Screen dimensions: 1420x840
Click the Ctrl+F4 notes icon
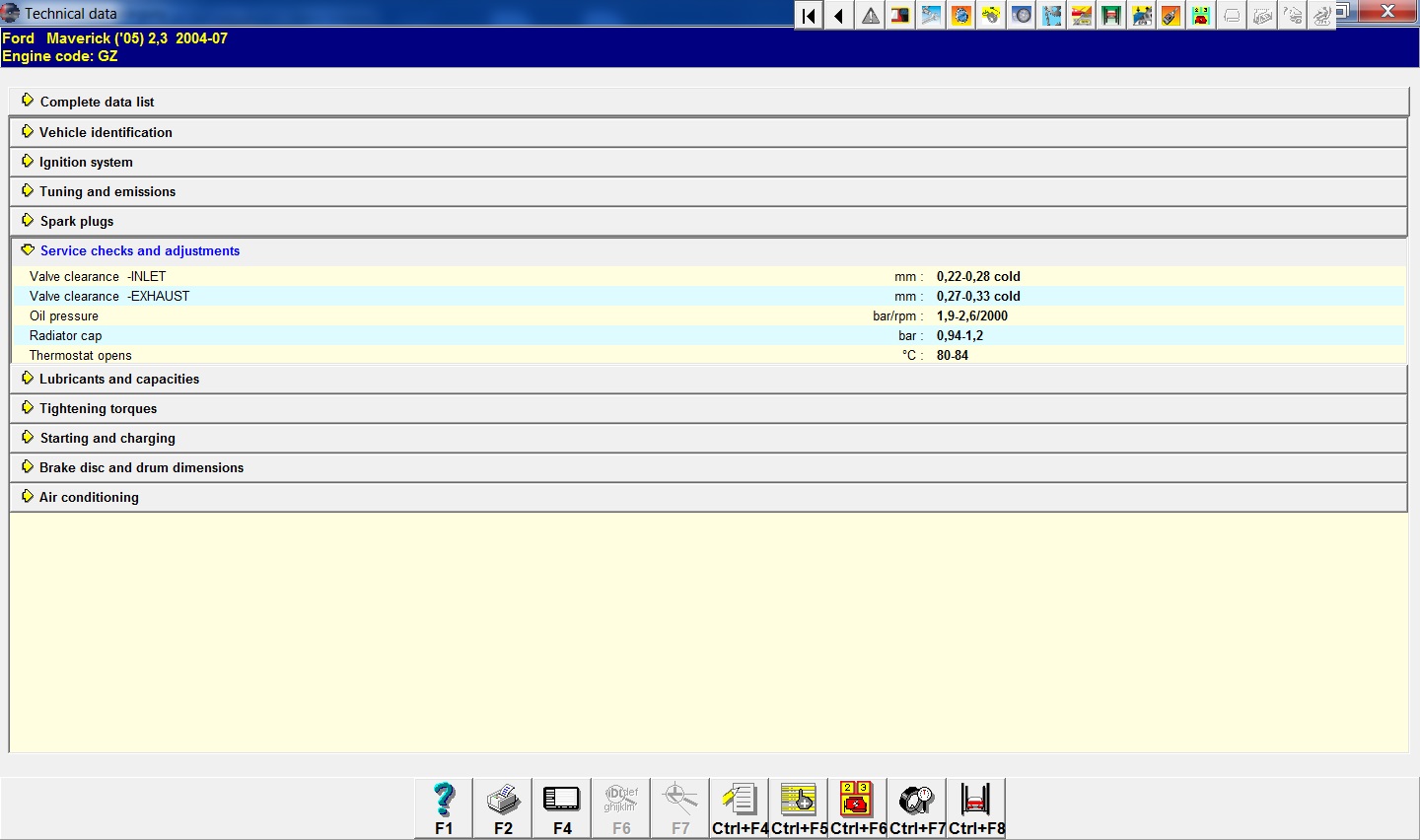point(740,807)
